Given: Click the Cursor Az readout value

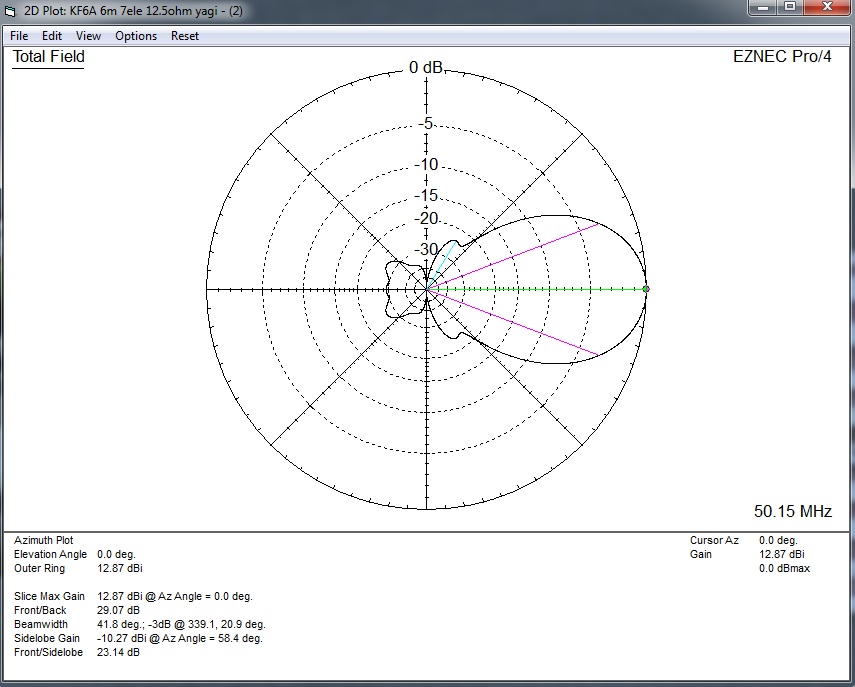Looking at the screenshot, I should (781, 540).
